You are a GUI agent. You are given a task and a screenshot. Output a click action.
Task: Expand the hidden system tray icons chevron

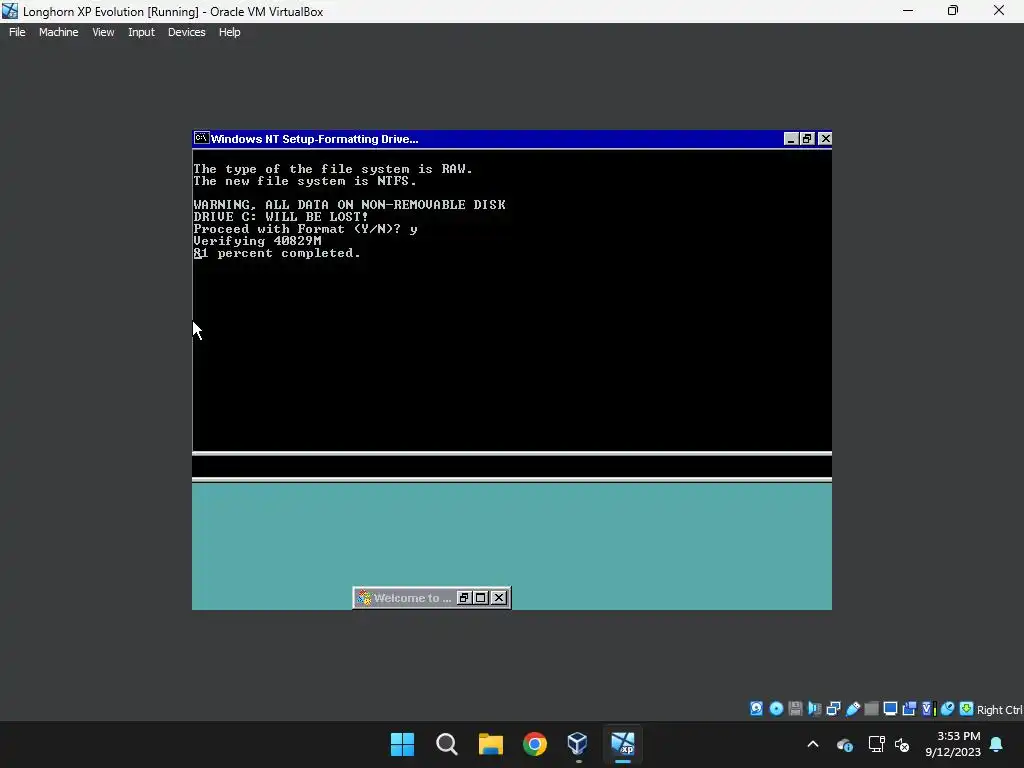coord(813,744)
